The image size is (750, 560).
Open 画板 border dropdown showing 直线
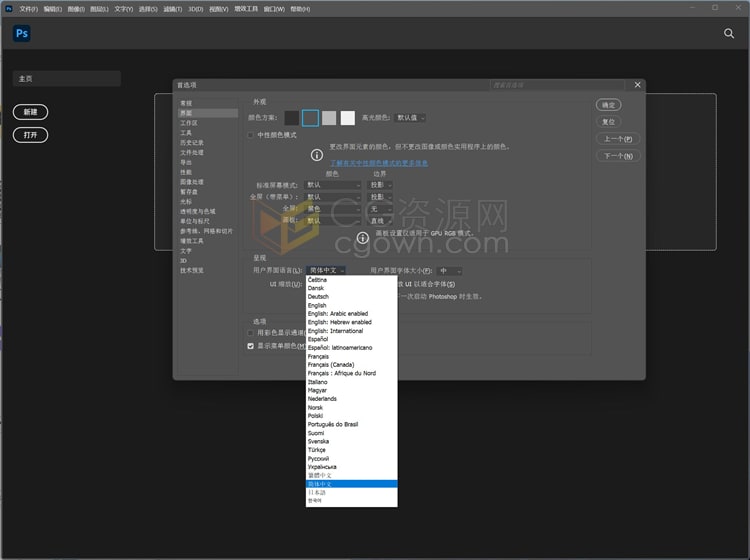pos(380,221)
